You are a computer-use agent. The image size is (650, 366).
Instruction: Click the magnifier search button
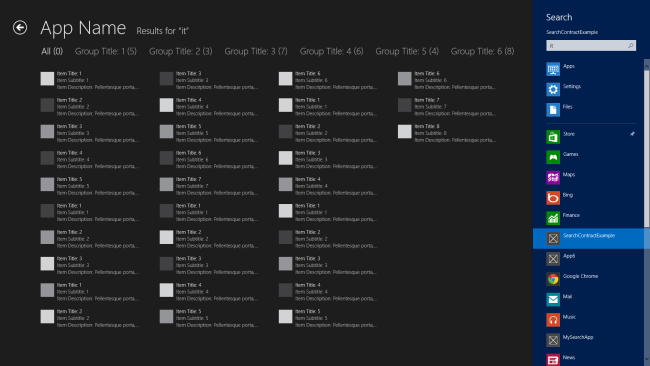[x=631, y=46]
